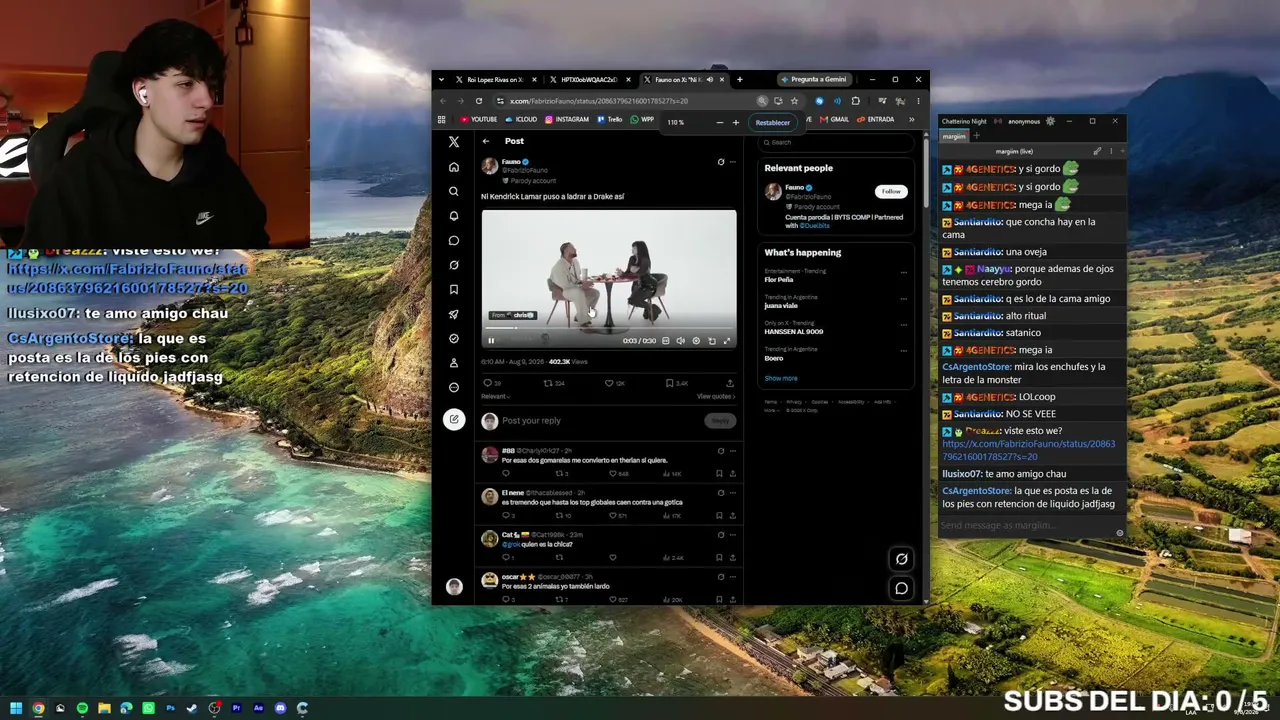Reload the page in the browser
Viewport: 1280px width, 720px height.
479,101
